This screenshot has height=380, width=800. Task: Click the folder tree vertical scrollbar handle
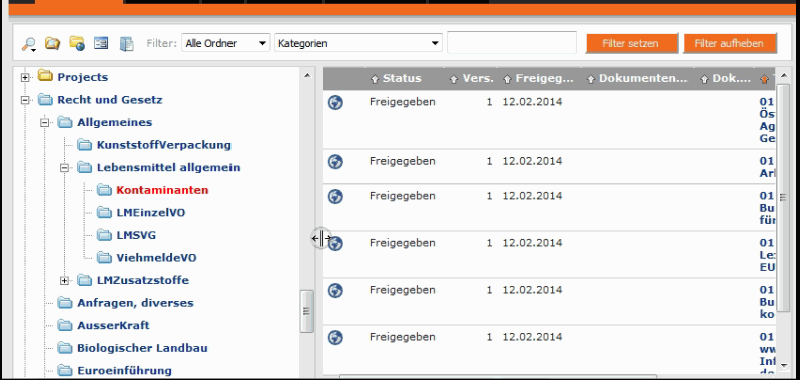tap(306, 311)
